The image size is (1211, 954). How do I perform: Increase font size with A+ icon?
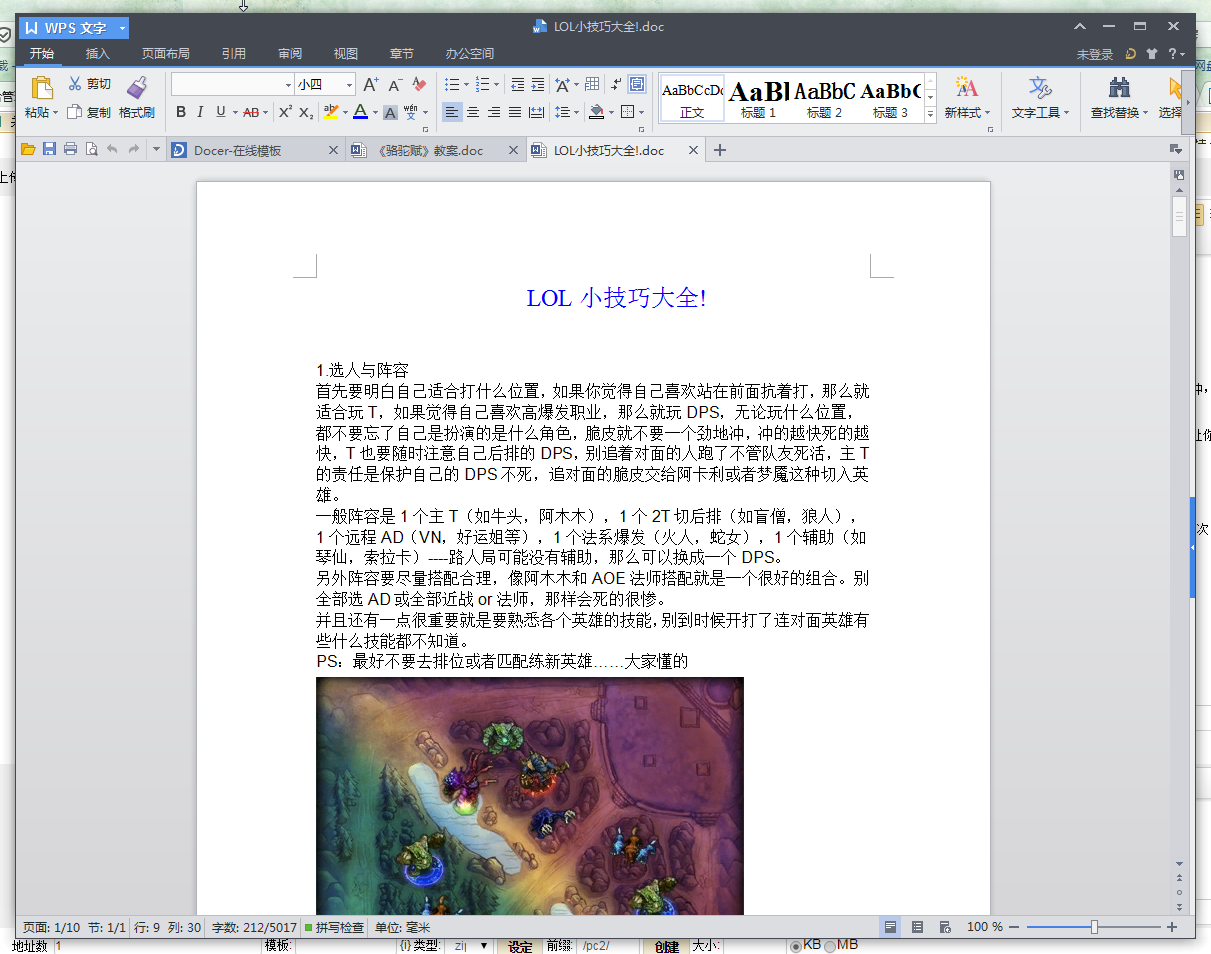click(370, 85)
